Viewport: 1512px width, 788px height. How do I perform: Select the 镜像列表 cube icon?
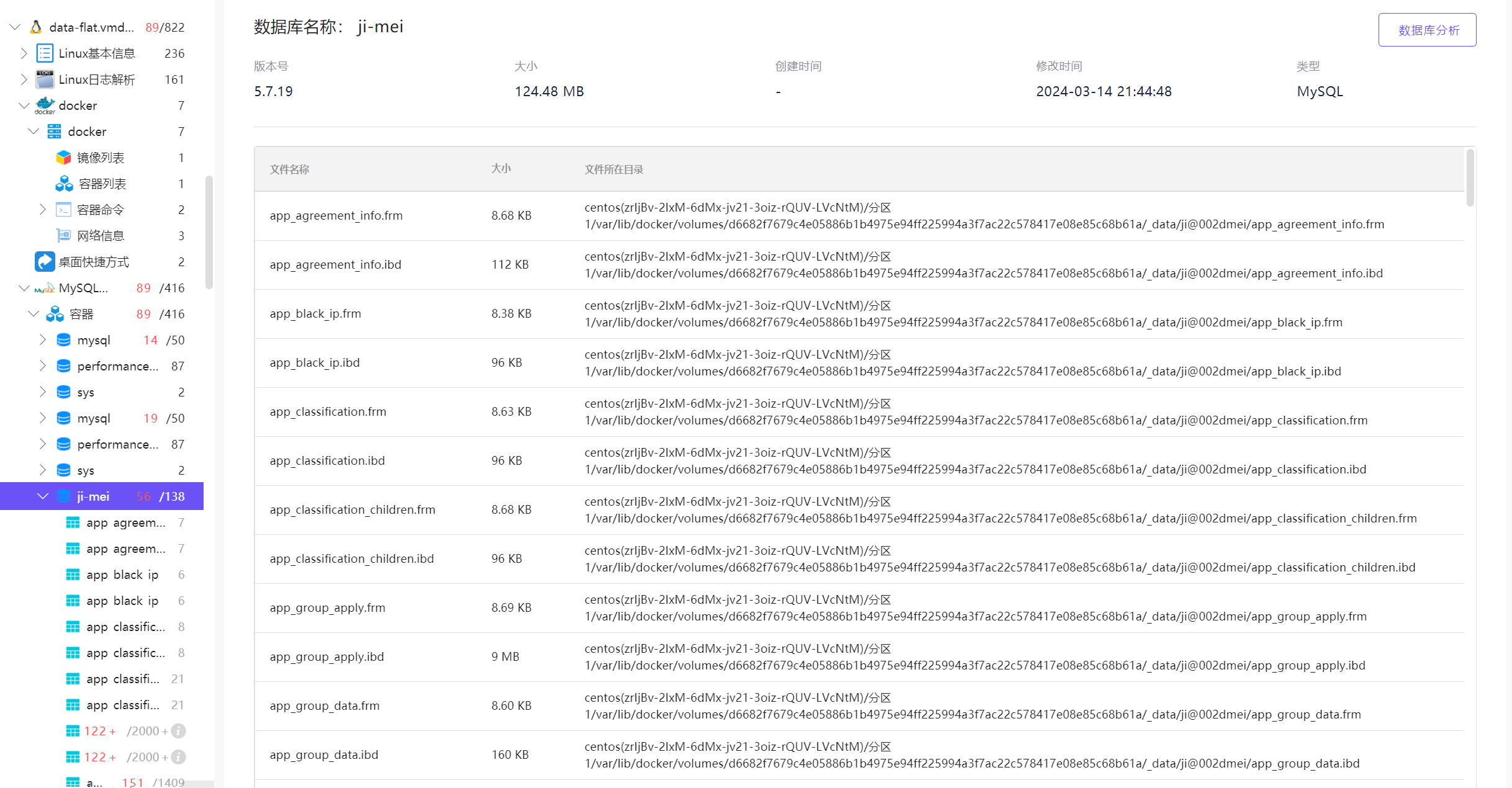pyautogui.click(x=63, y=158)
